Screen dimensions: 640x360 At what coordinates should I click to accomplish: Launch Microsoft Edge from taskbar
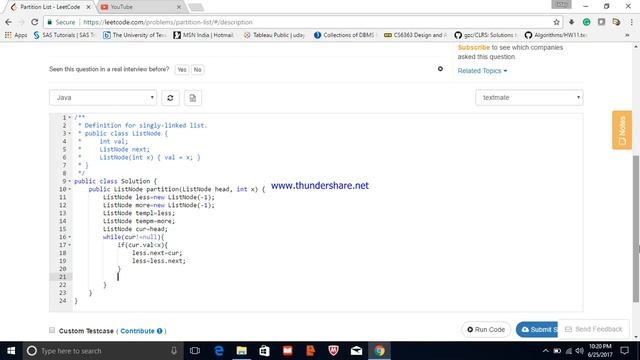(x=219, y=351)
